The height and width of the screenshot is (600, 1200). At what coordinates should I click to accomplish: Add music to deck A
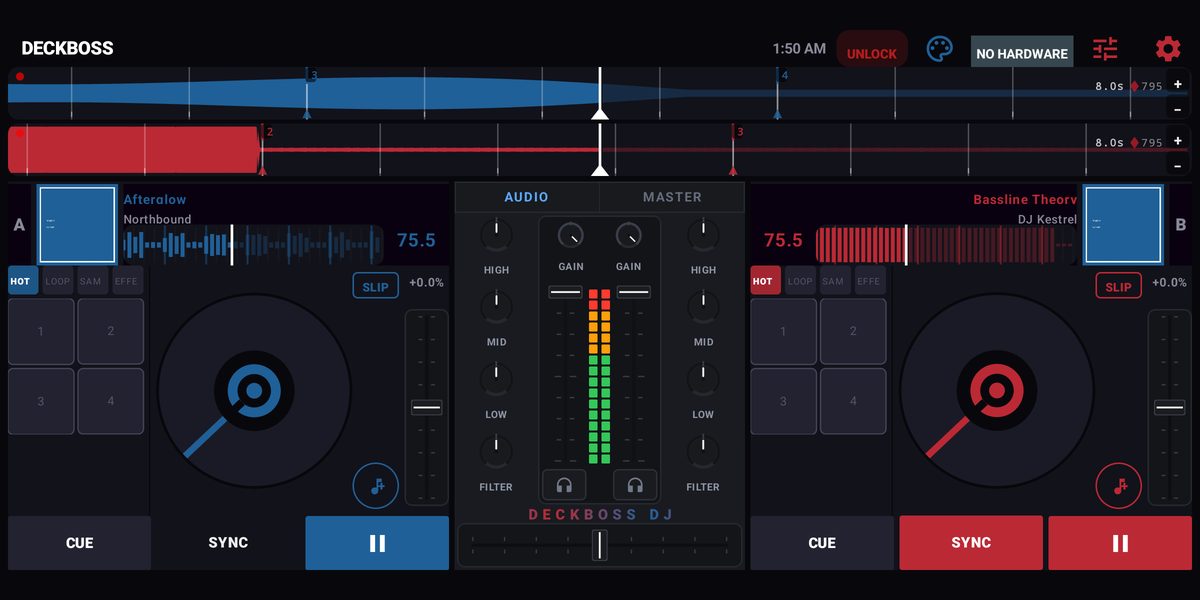[376, 487]
